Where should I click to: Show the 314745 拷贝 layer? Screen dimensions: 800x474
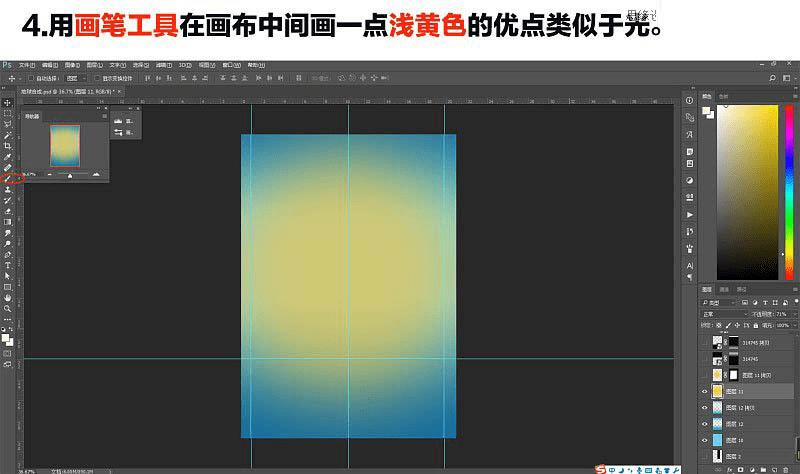point(705,342)
